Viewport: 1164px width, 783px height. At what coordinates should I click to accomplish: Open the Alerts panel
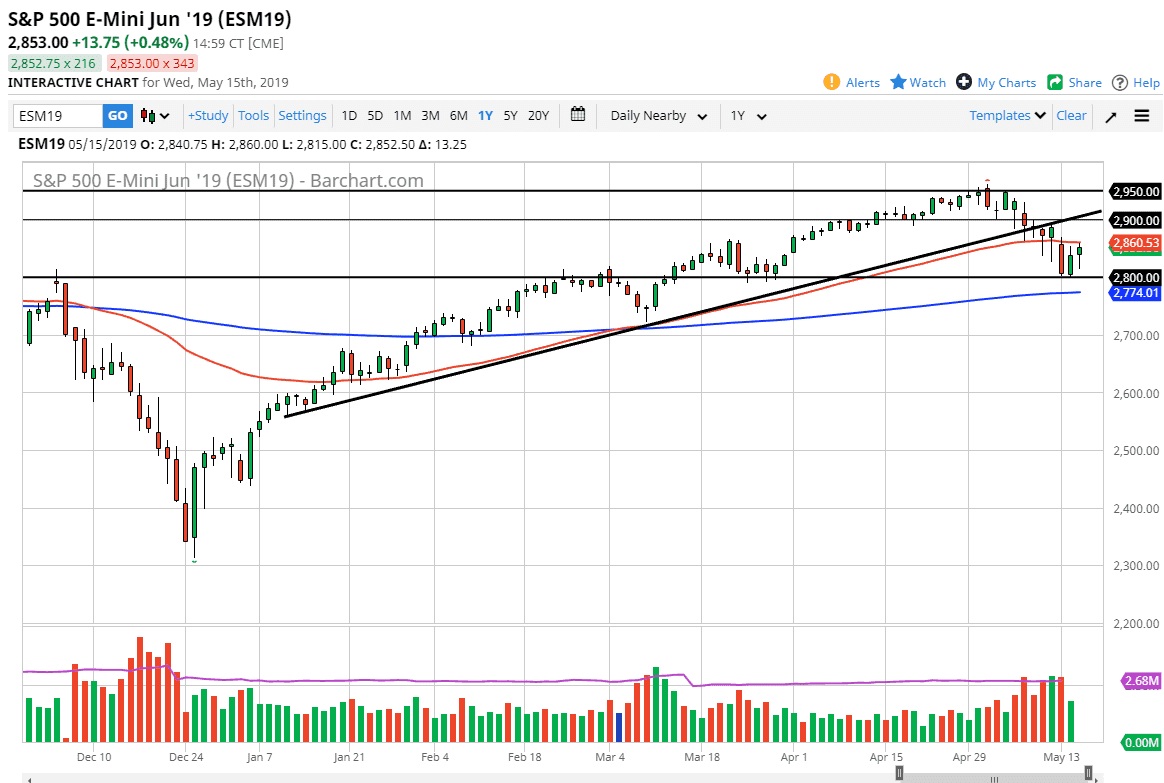point(851,82)
